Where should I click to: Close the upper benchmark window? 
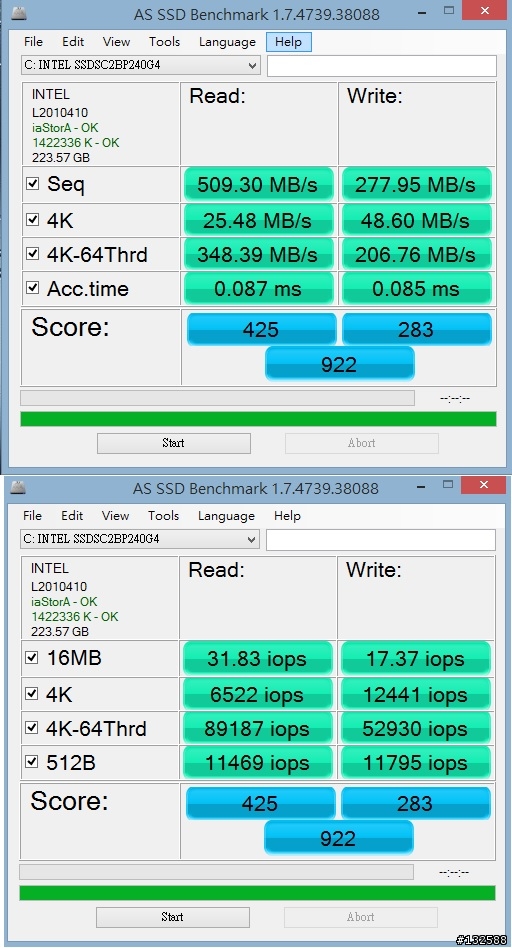tap(484, 10)
